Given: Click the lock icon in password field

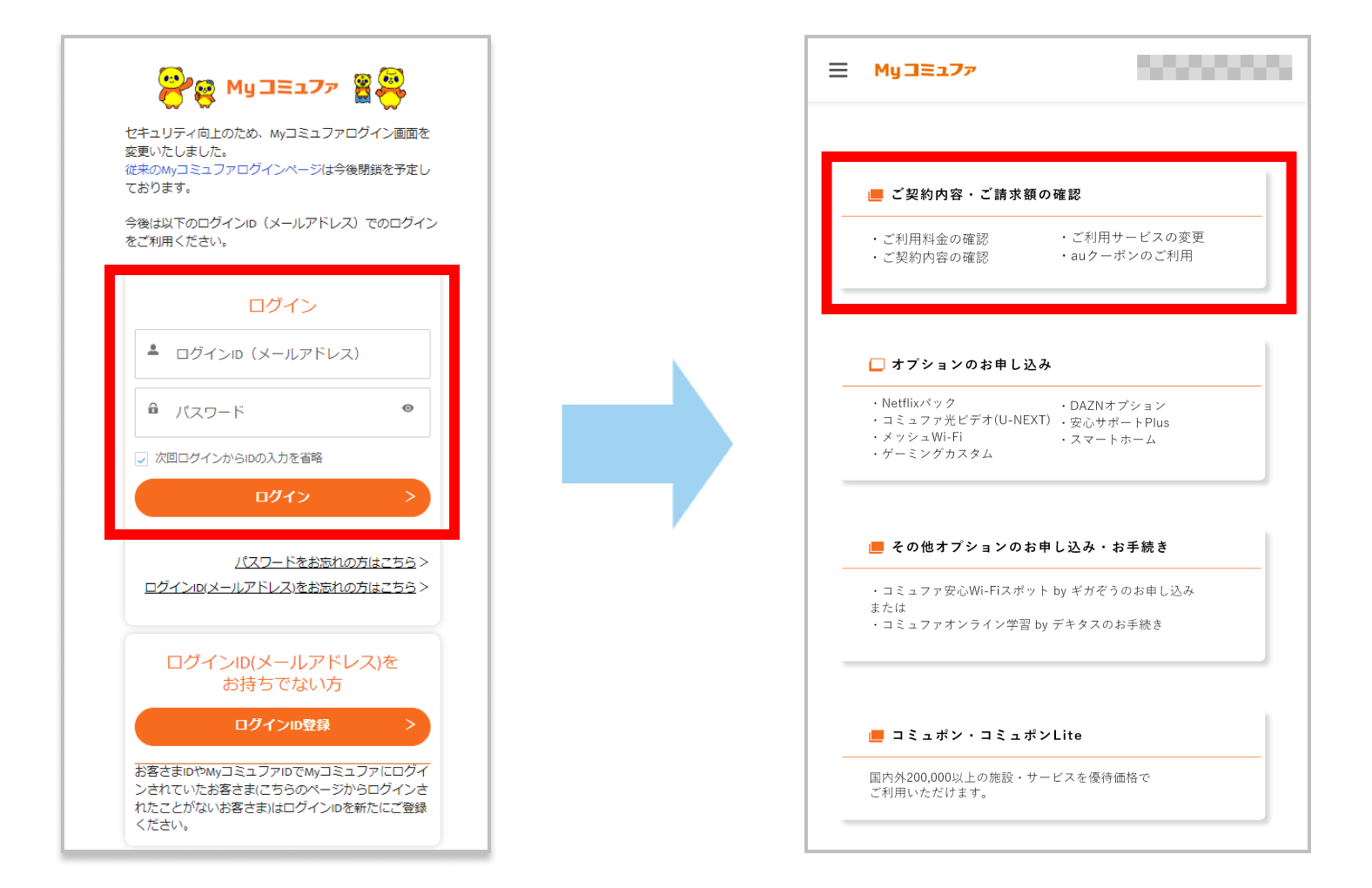Looking at the screenshot, I should 153,408.
